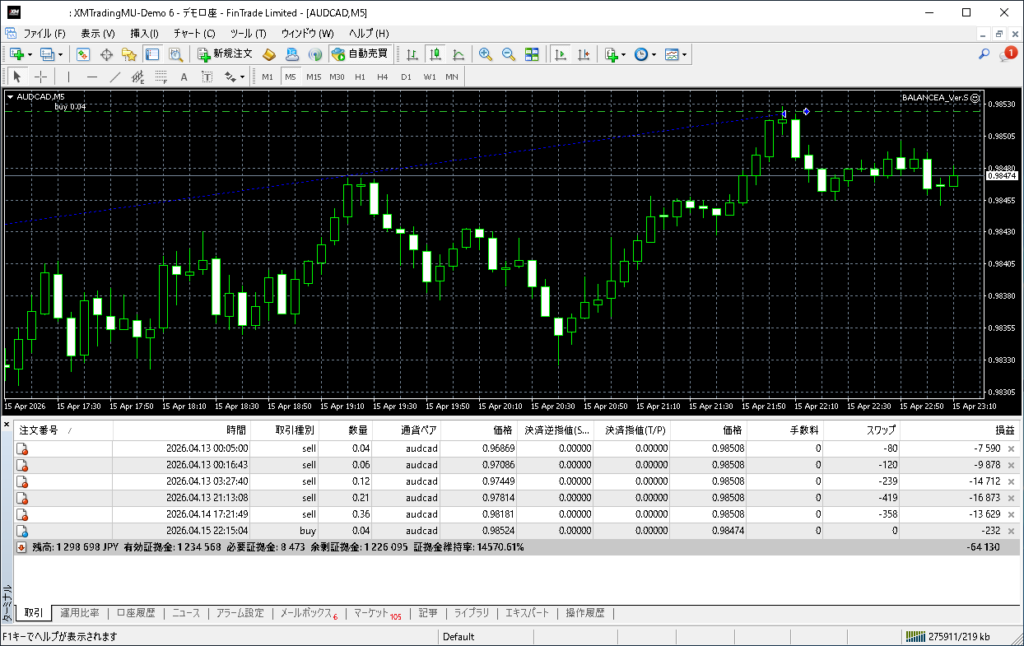
Task: Select the trendline drawing tool
Action: 115,77
